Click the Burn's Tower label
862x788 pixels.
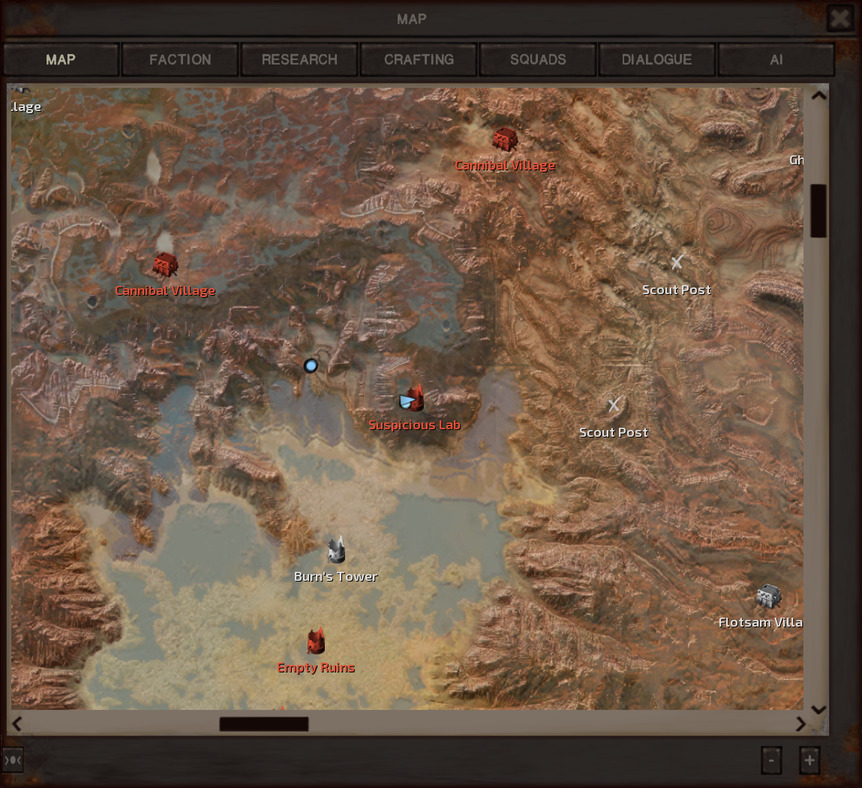[x=335, y=576]
